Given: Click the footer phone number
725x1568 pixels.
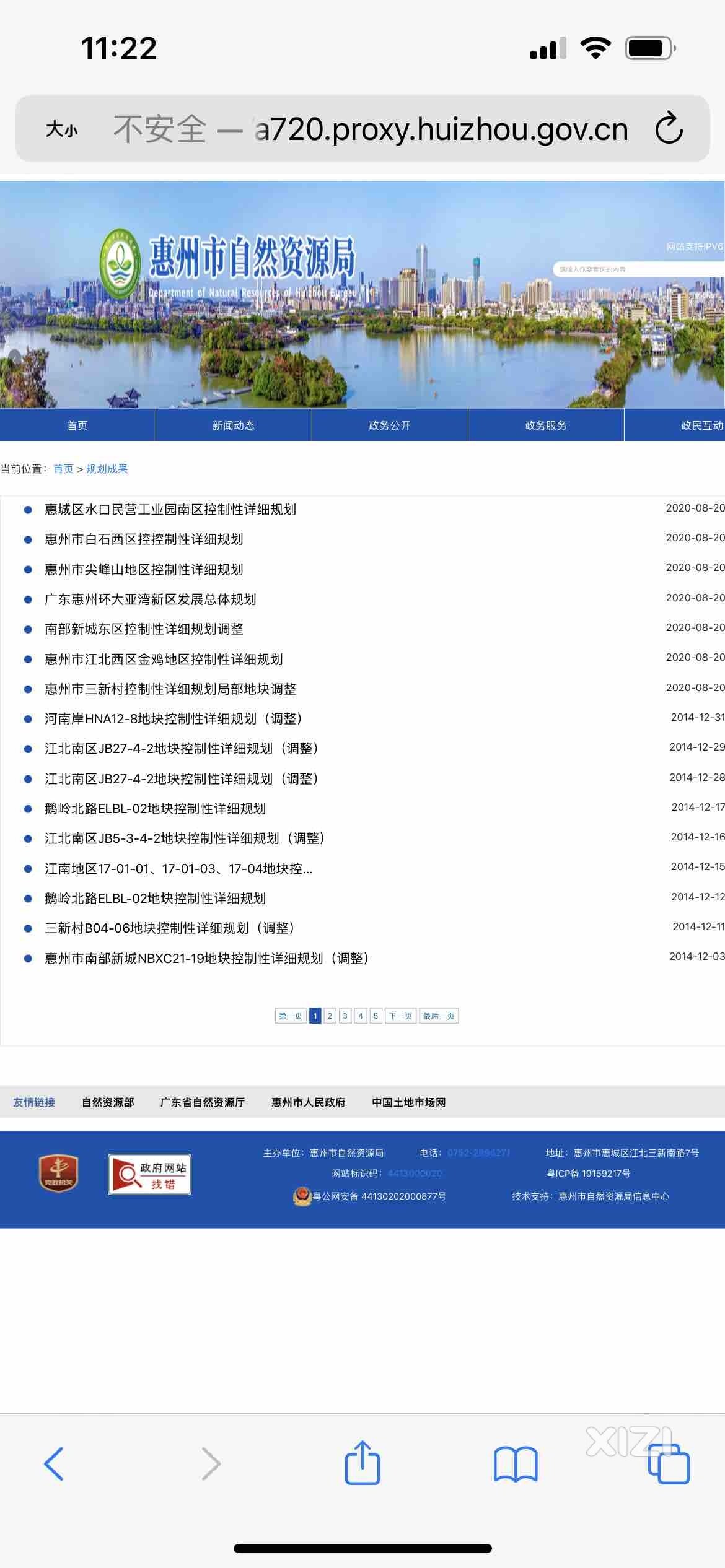Looking at the screenshot, I should 479,1152.
